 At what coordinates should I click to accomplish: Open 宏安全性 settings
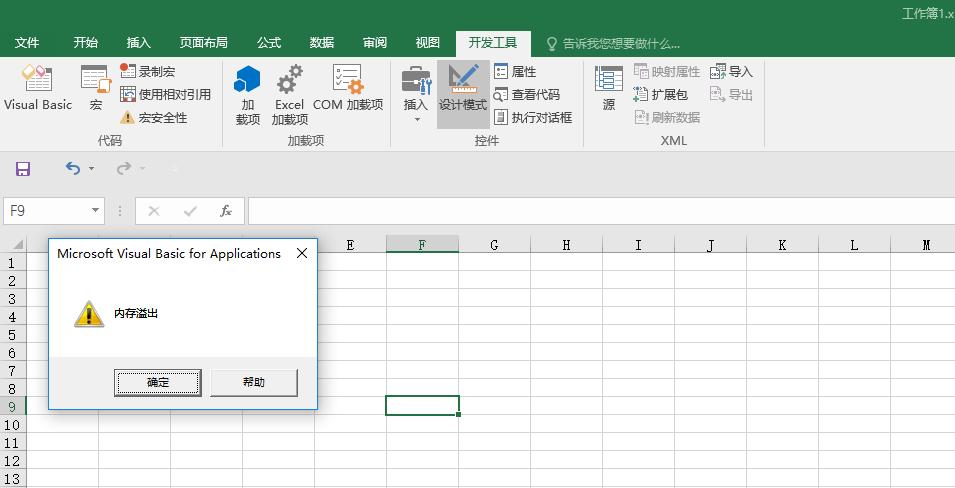[x=153, y=118]
